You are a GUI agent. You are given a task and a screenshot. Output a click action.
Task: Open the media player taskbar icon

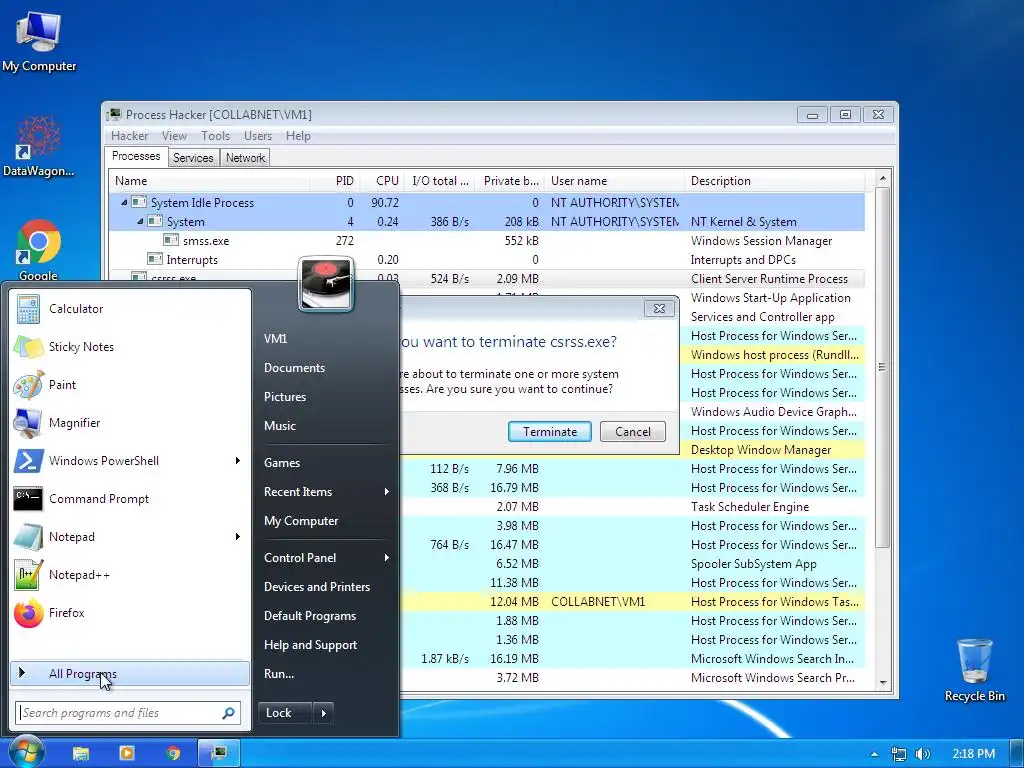[127, 753]
